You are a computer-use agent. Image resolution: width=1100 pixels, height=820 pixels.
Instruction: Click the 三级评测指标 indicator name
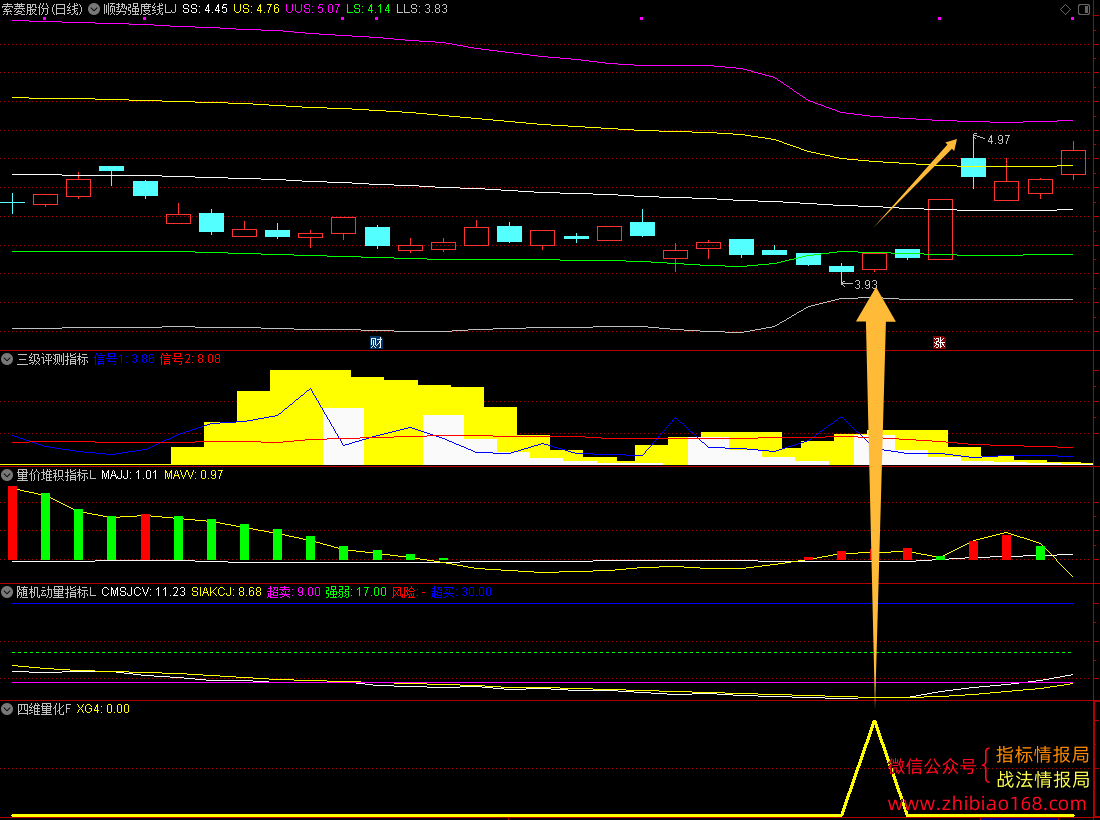53,359
